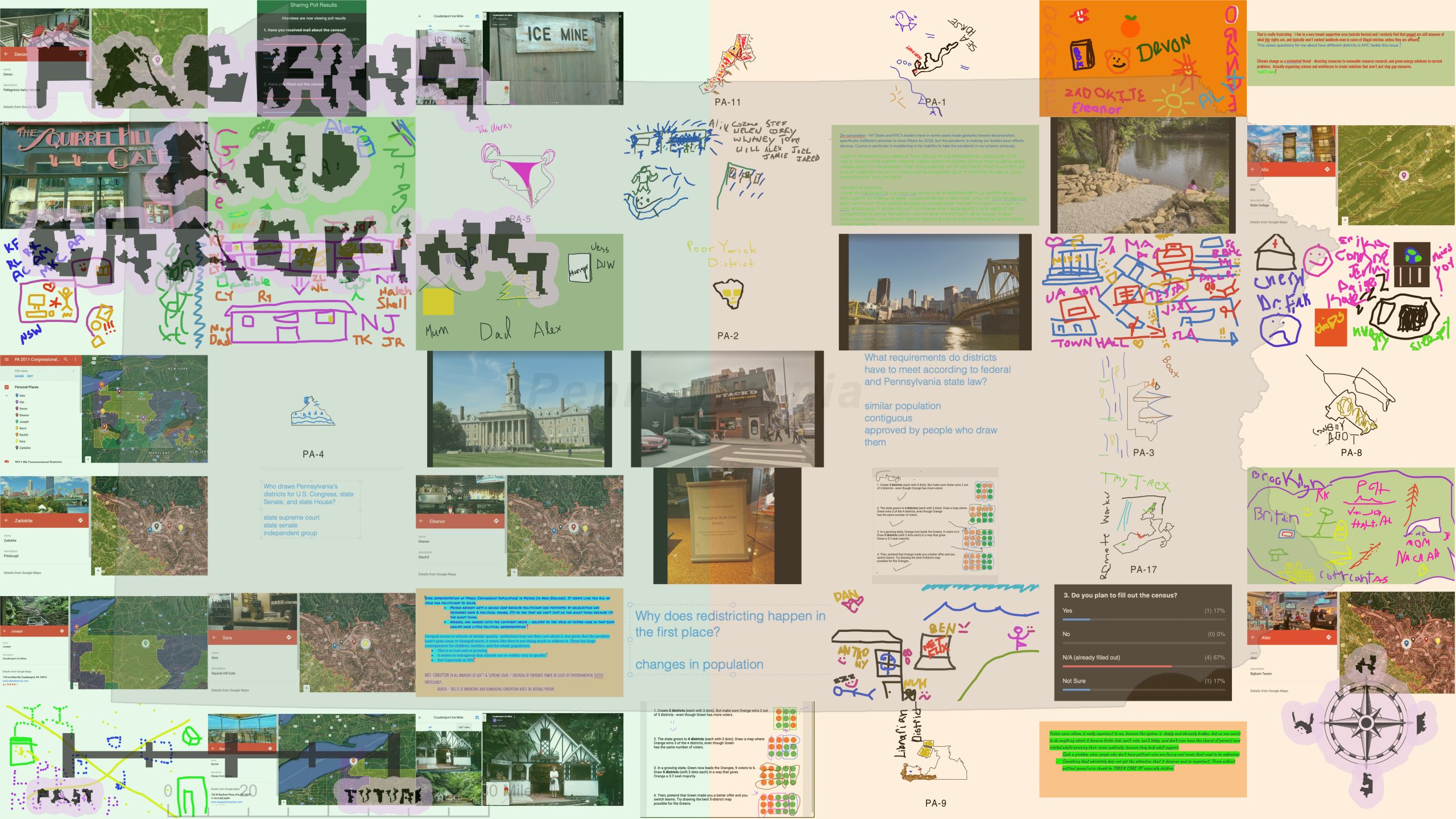Select the All tab above the ICE MINE sign thumbnail
The image size is (1456, 819).
click(x=430, y=26)
